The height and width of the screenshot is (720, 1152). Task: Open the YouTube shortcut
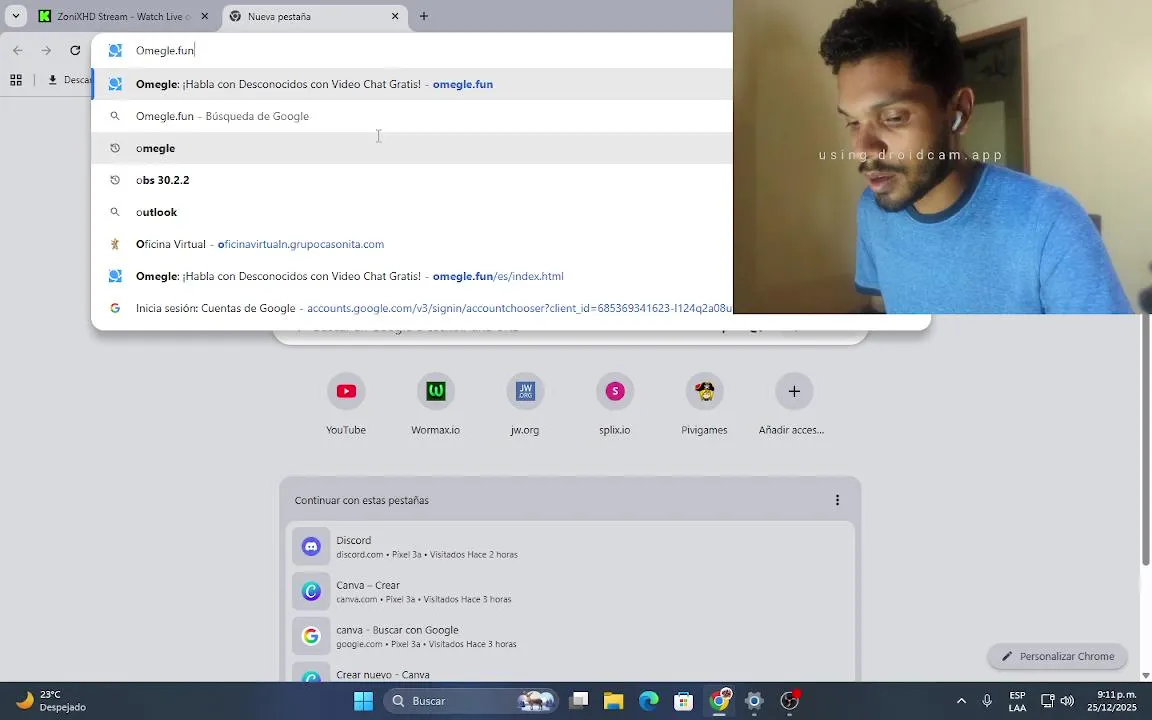pos(346,404)
